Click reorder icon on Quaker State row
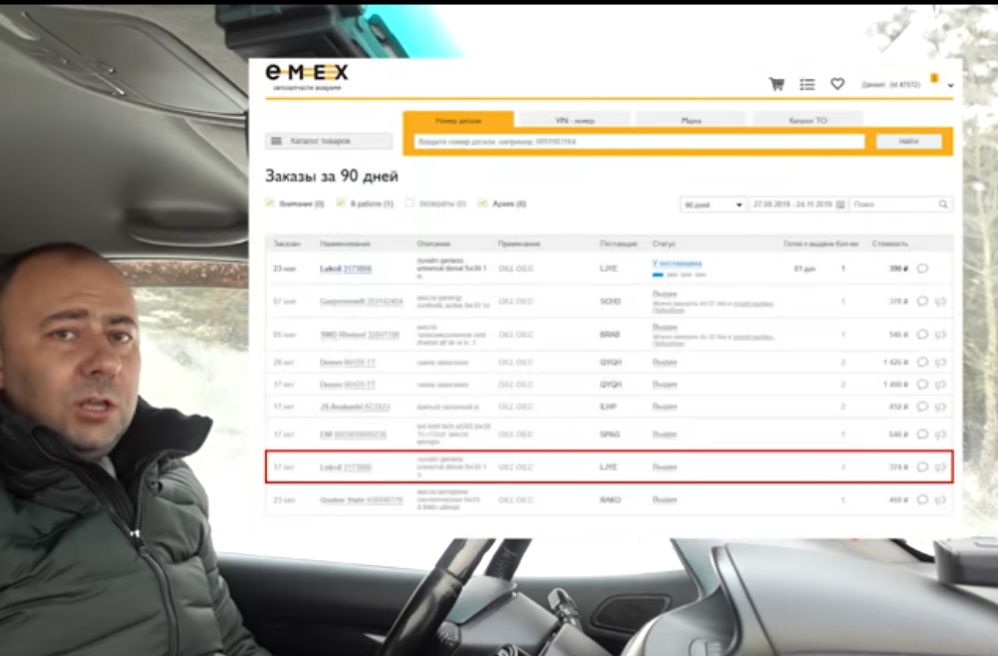Image resolution: width=998 pixels, height=656 pixels. [x=940, y=499]
